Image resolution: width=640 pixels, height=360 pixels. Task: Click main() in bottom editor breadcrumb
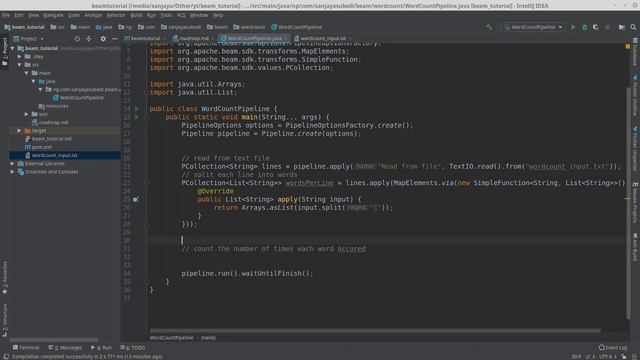[208, 338]
